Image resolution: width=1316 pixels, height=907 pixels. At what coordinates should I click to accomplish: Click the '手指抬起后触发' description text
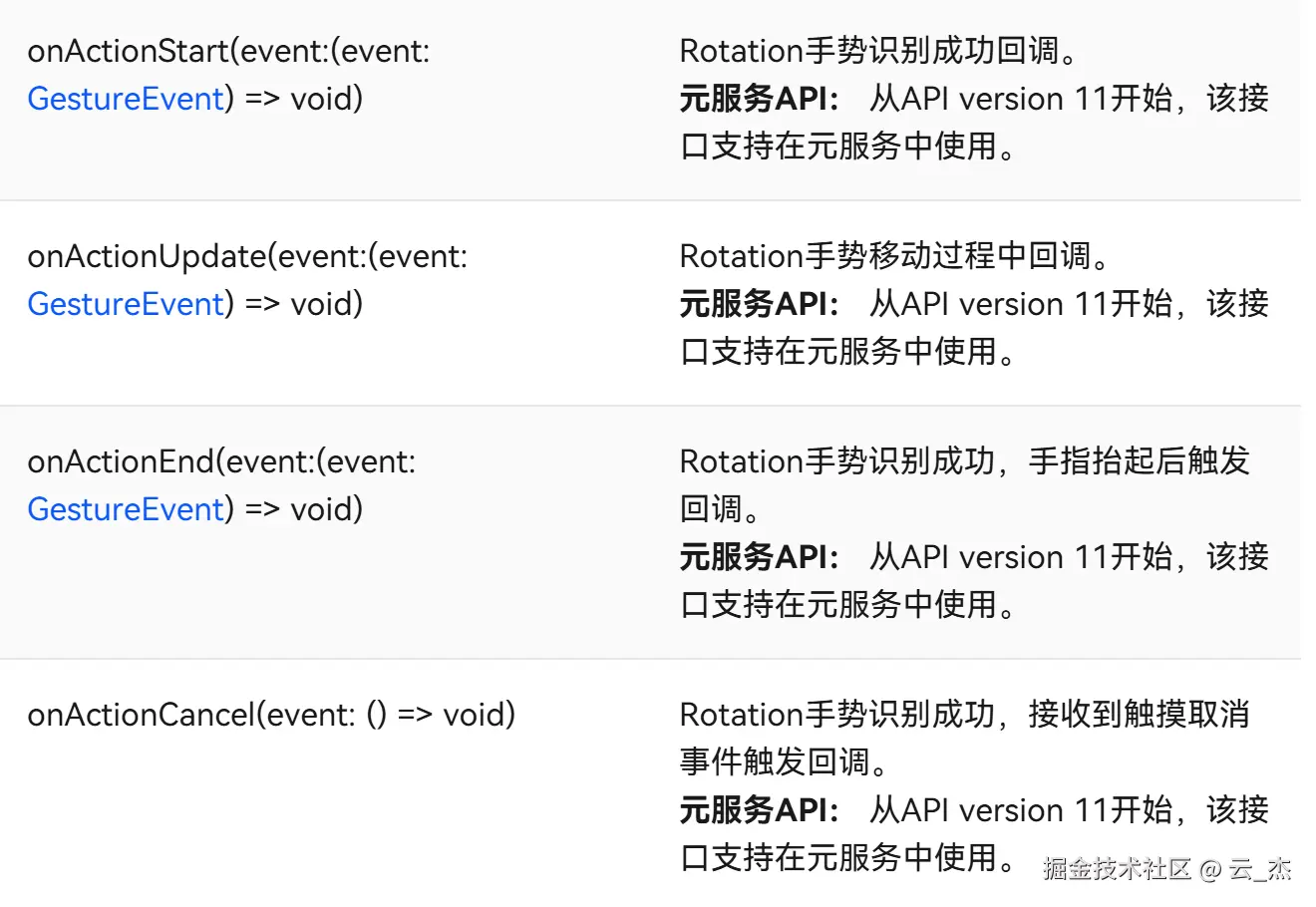pyautogui.click(x=1139, y=461)
